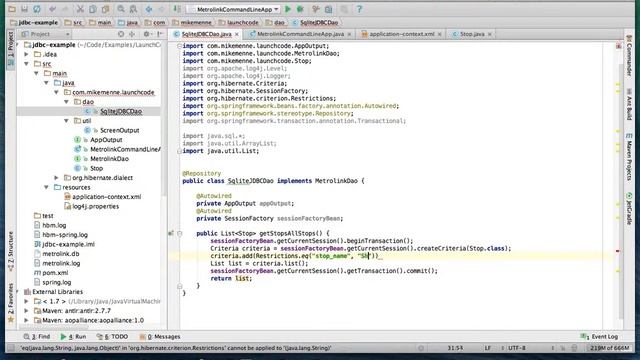This screenshot has height=360, width=640.
Task: Collapse the util package arrow
Action: pyautogui.click(x=66, y=121)
